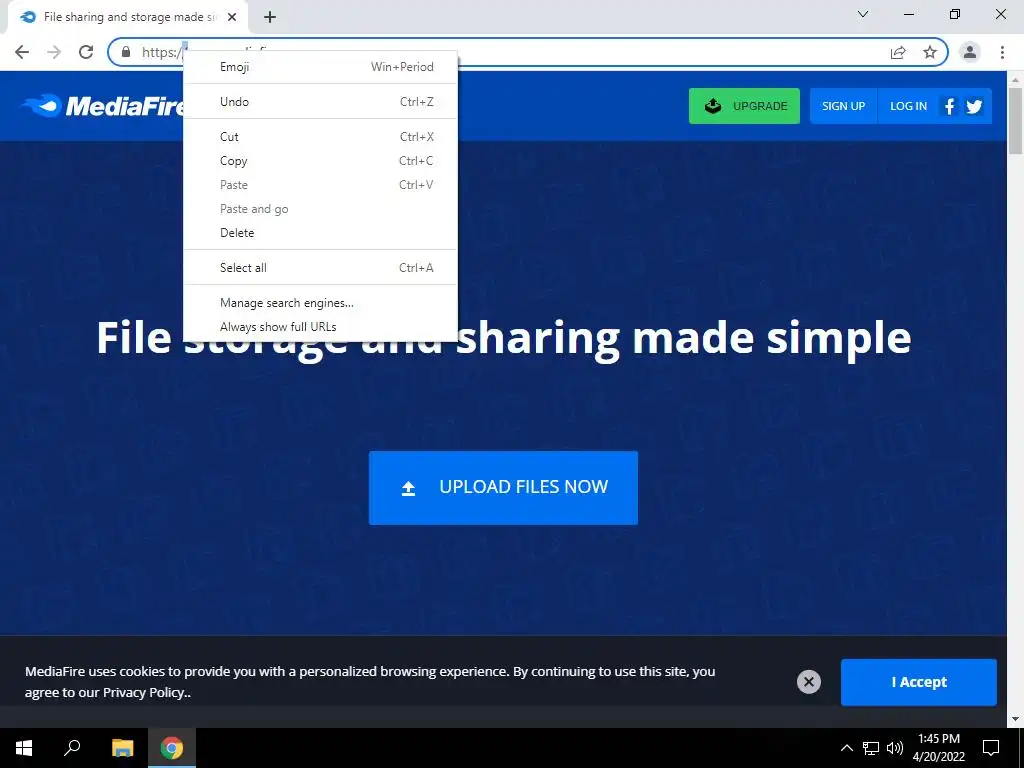The width and height of the screenshot is (1024, 768).
Task: Click the SIGN UP button
Action: point(843,106)
